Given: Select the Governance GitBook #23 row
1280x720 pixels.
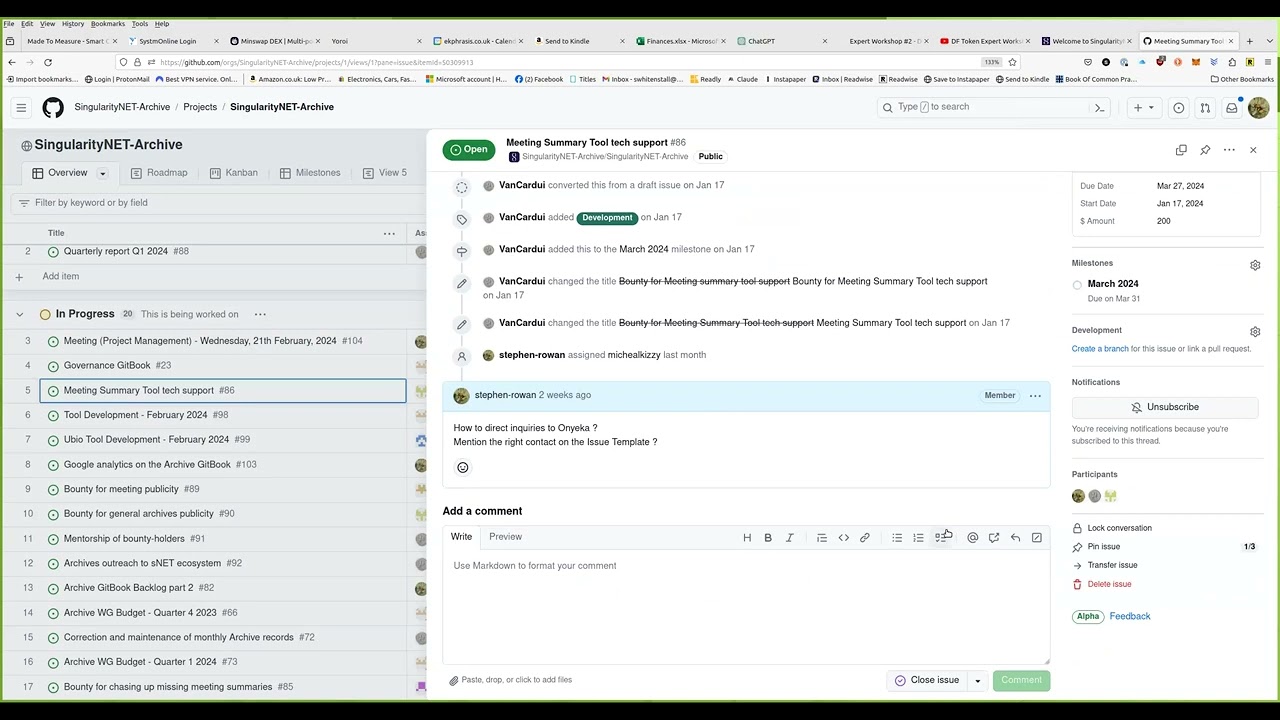Looking at the screenshot, I should (223, 366).
